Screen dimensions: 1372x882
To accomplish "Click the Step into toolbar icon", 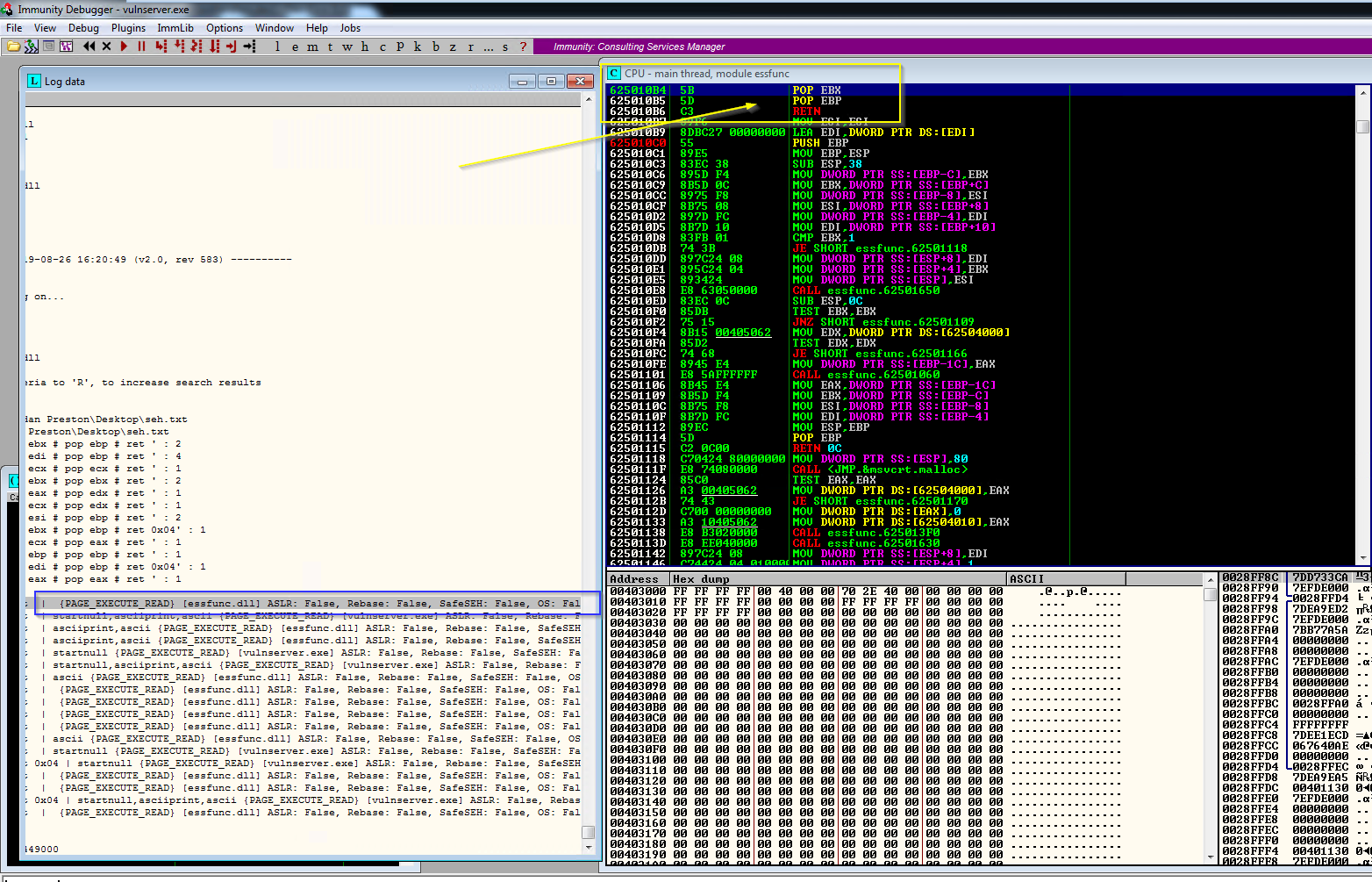I will [x=161, y=47].
